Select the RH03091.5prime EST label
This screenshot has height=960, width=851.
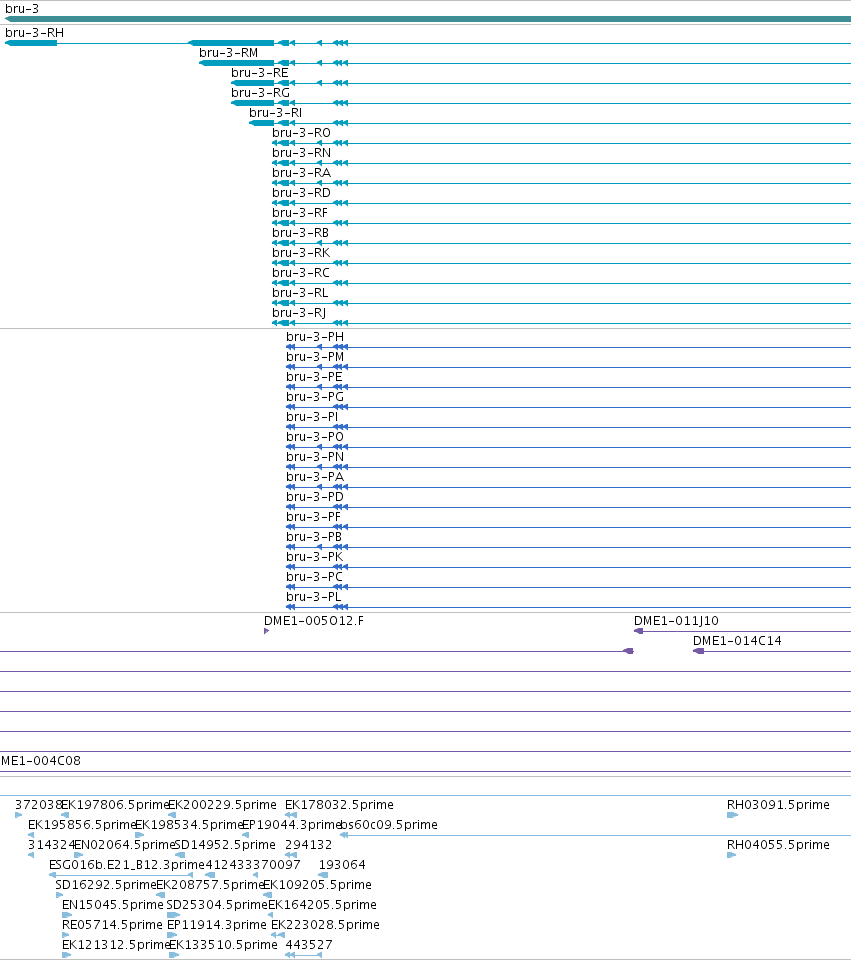click(778, 805)
